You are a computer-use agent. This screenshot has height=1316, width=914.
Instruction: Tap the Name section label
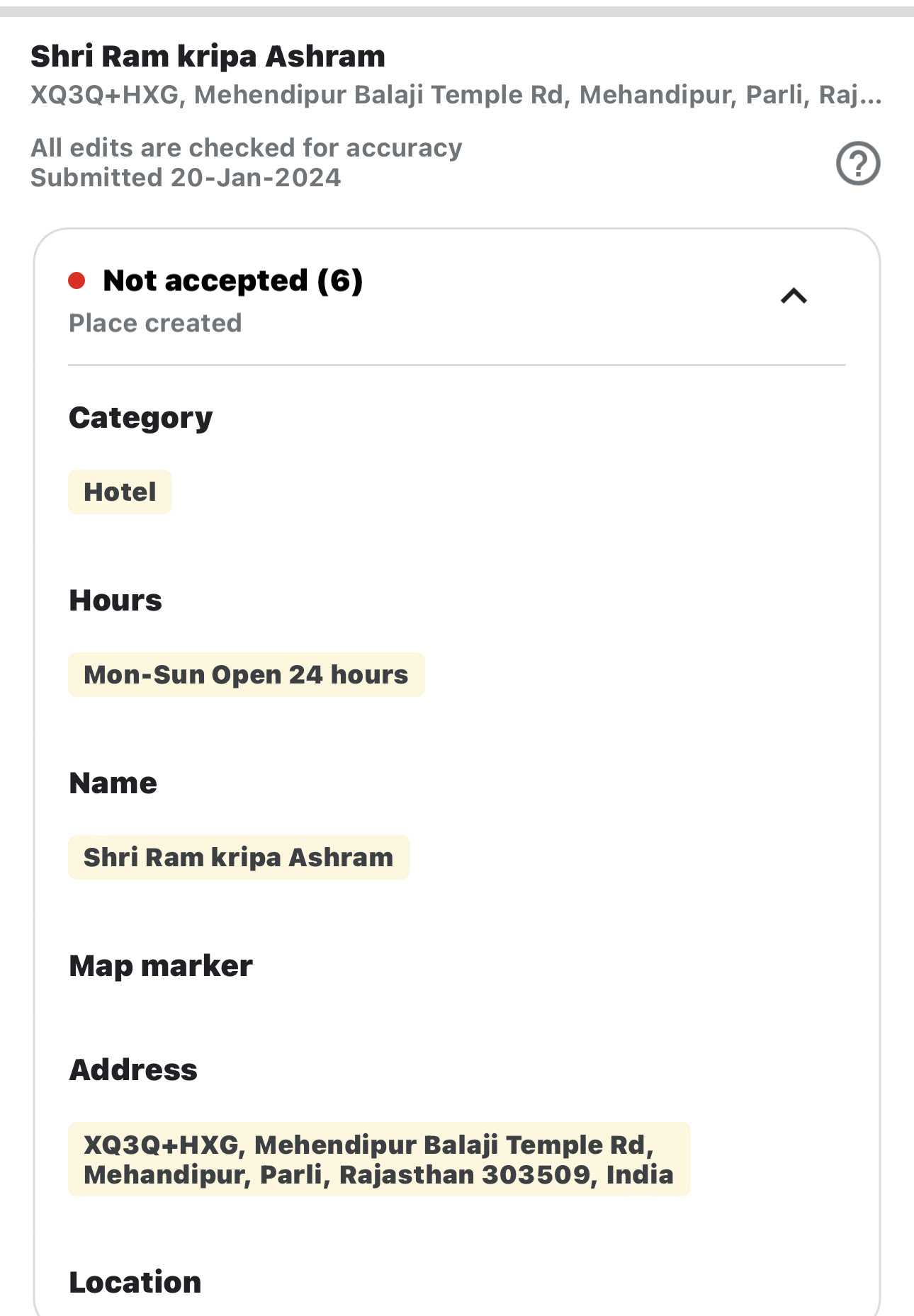tap(113, 783)
